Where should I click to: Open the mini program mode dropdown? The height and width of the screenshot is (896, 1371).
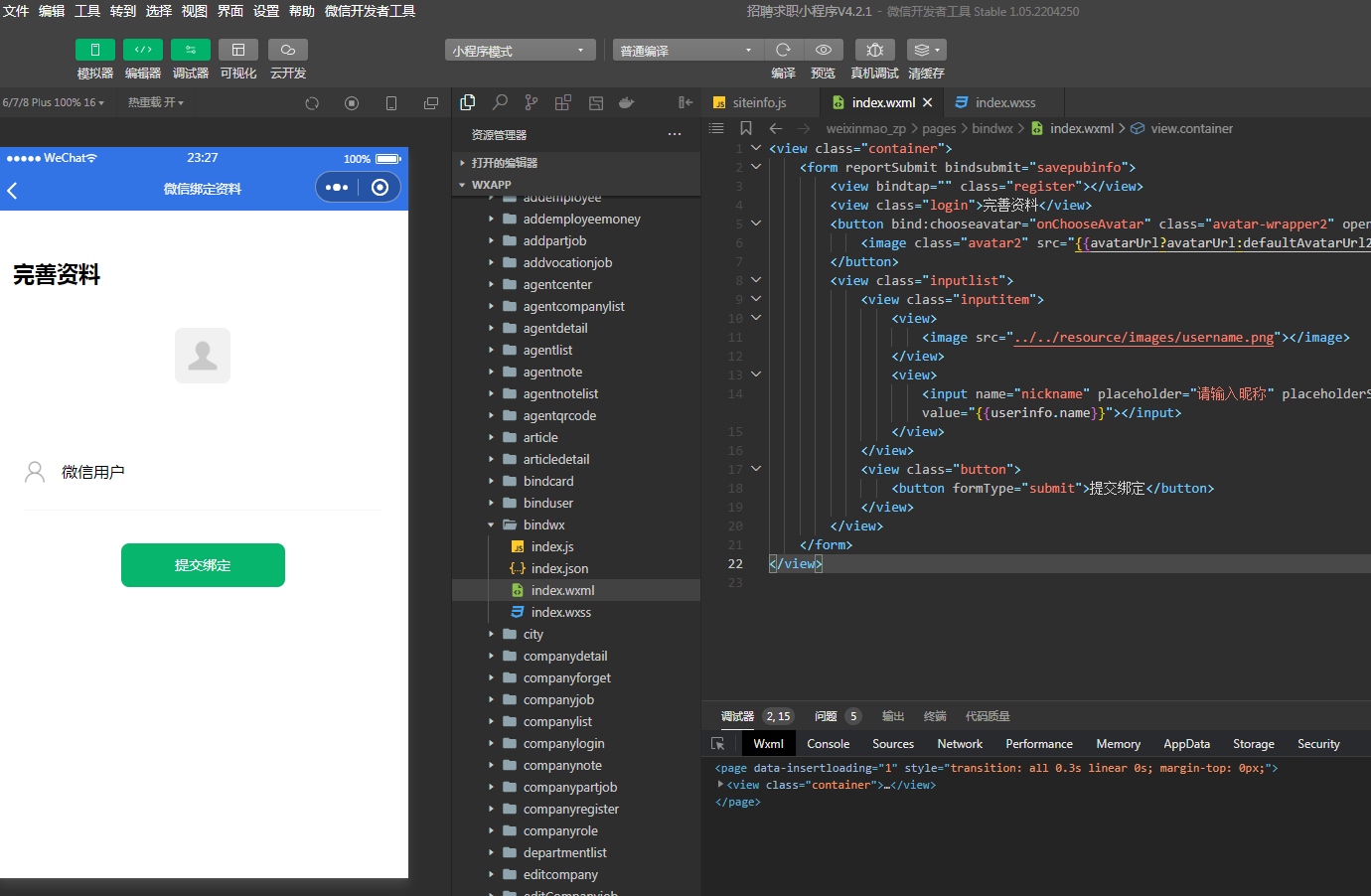pos(521,50)
